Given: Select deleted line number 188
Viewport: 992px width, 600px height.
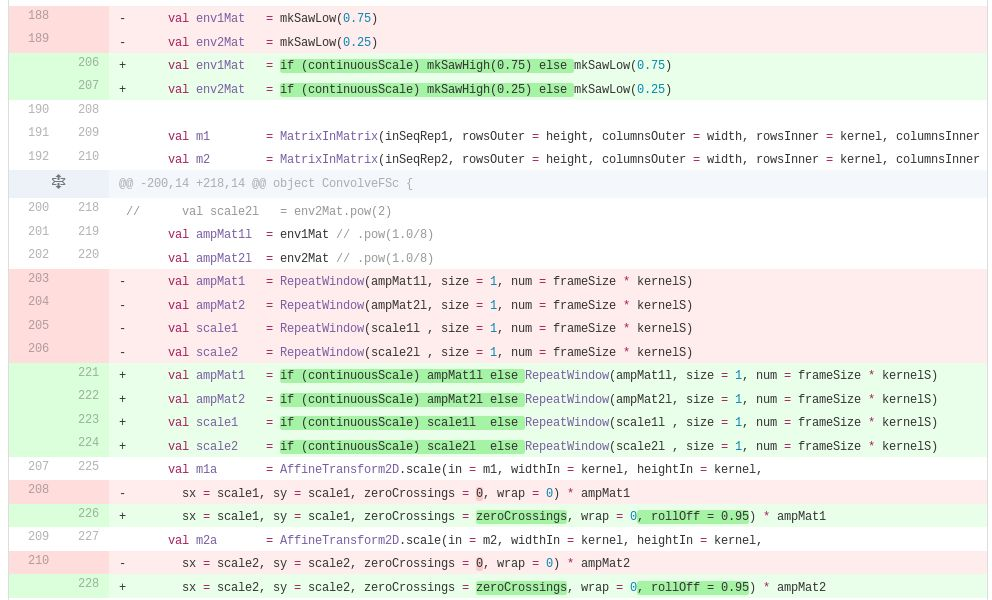Looking at the screenshot, I should point(38,16).
